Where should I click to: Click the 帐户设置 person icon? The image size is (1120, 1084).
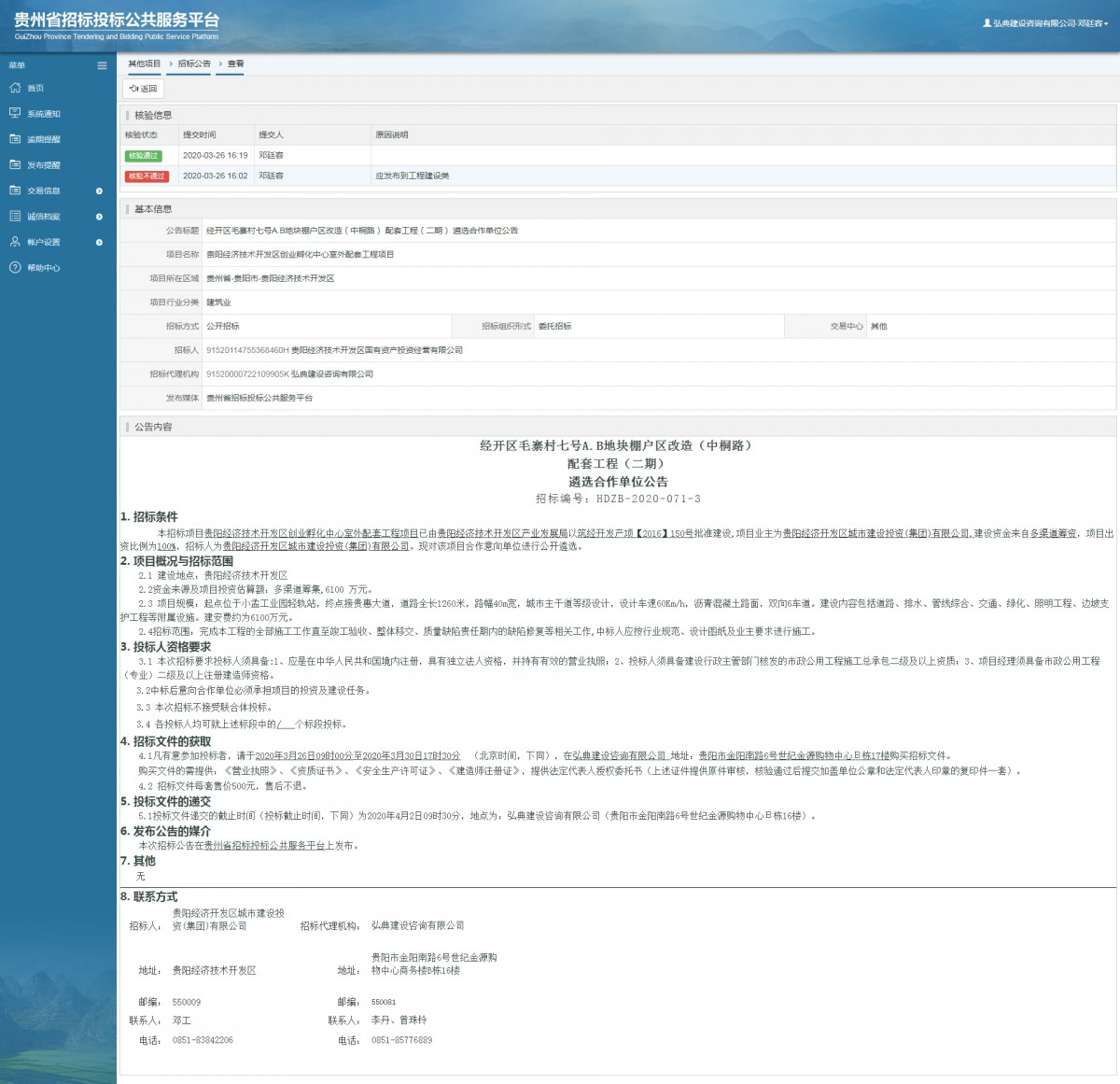(15, 242)
